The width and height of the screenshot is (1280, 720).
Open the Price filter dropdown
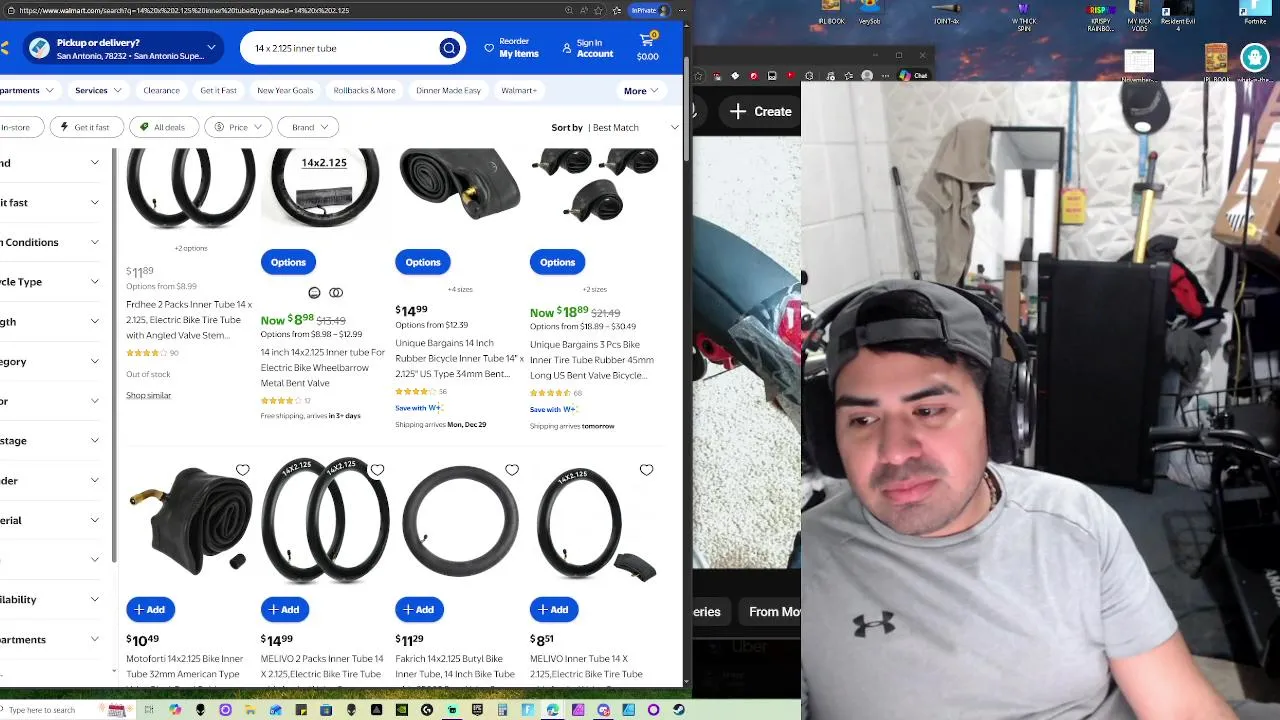pos(238,127)
